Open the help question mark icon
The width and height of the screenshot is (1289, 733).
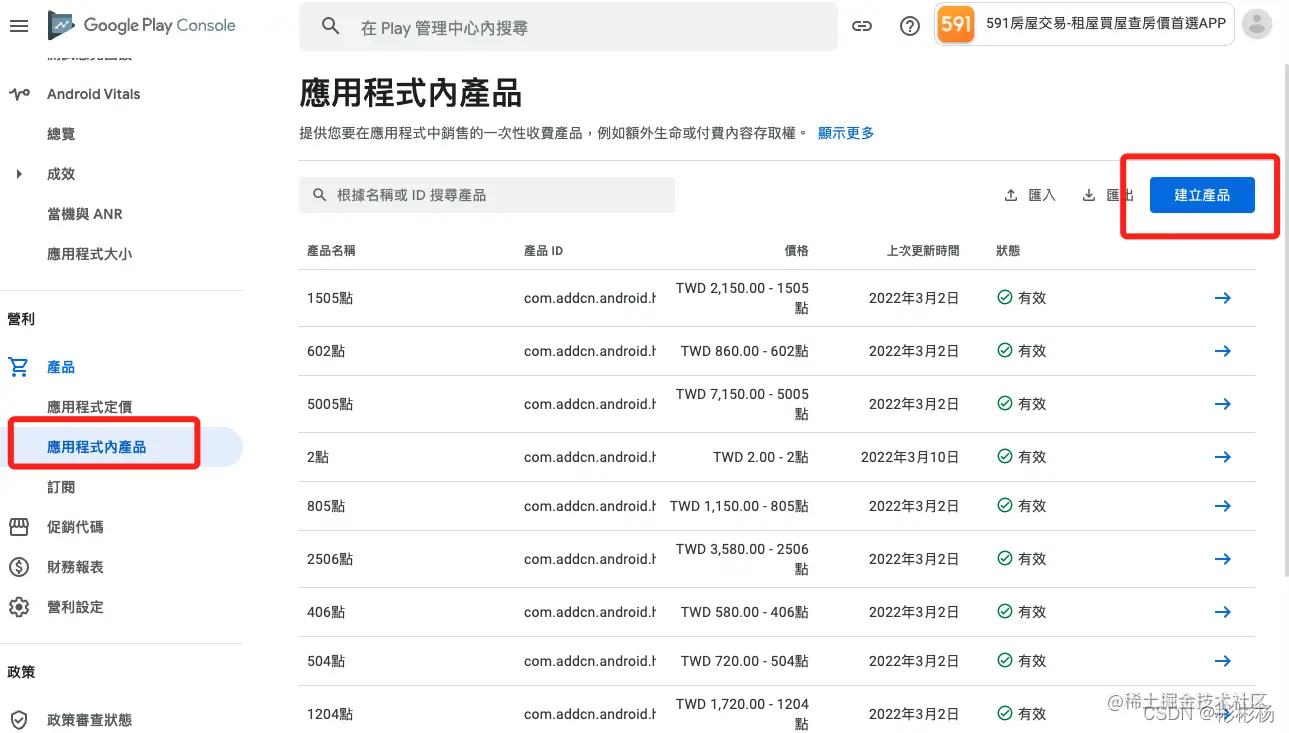click(x=910, y=27)
